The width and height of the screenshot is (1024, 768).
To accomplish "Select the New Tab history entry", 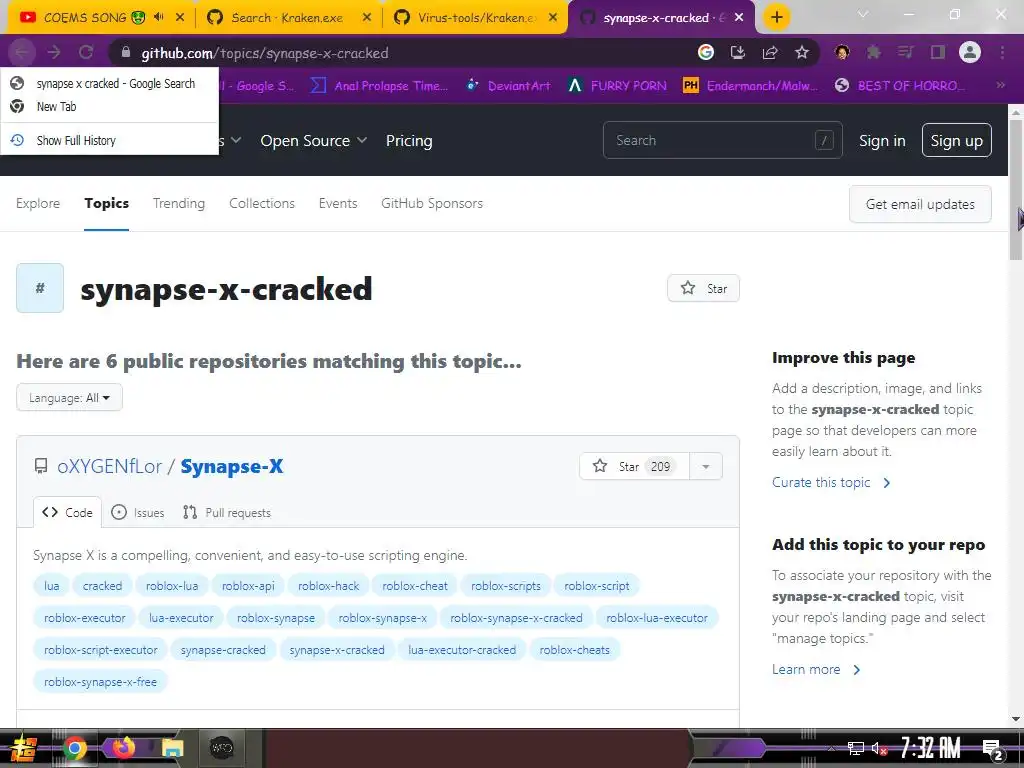I will [110, 106].
